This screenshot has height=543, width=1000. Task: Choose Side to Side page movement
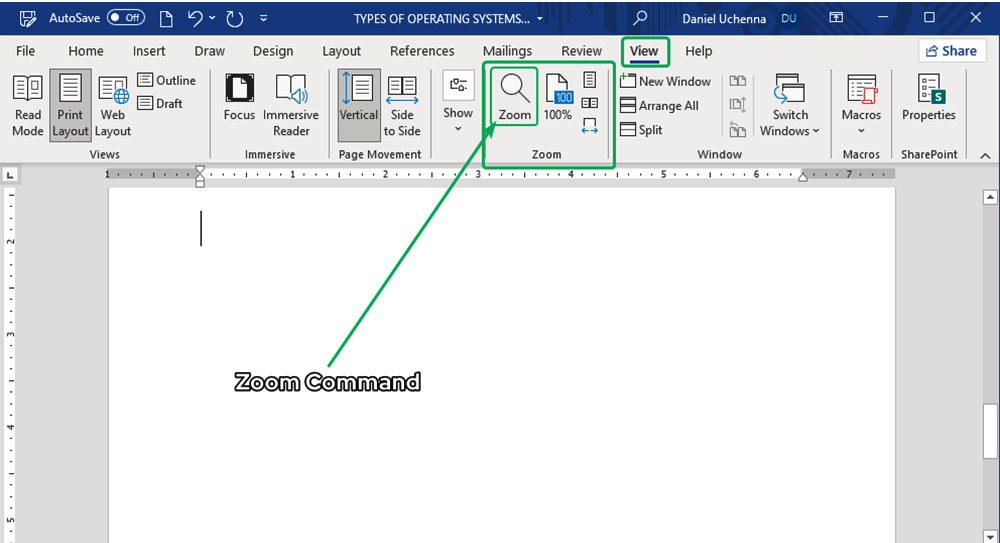click(402, 105)
